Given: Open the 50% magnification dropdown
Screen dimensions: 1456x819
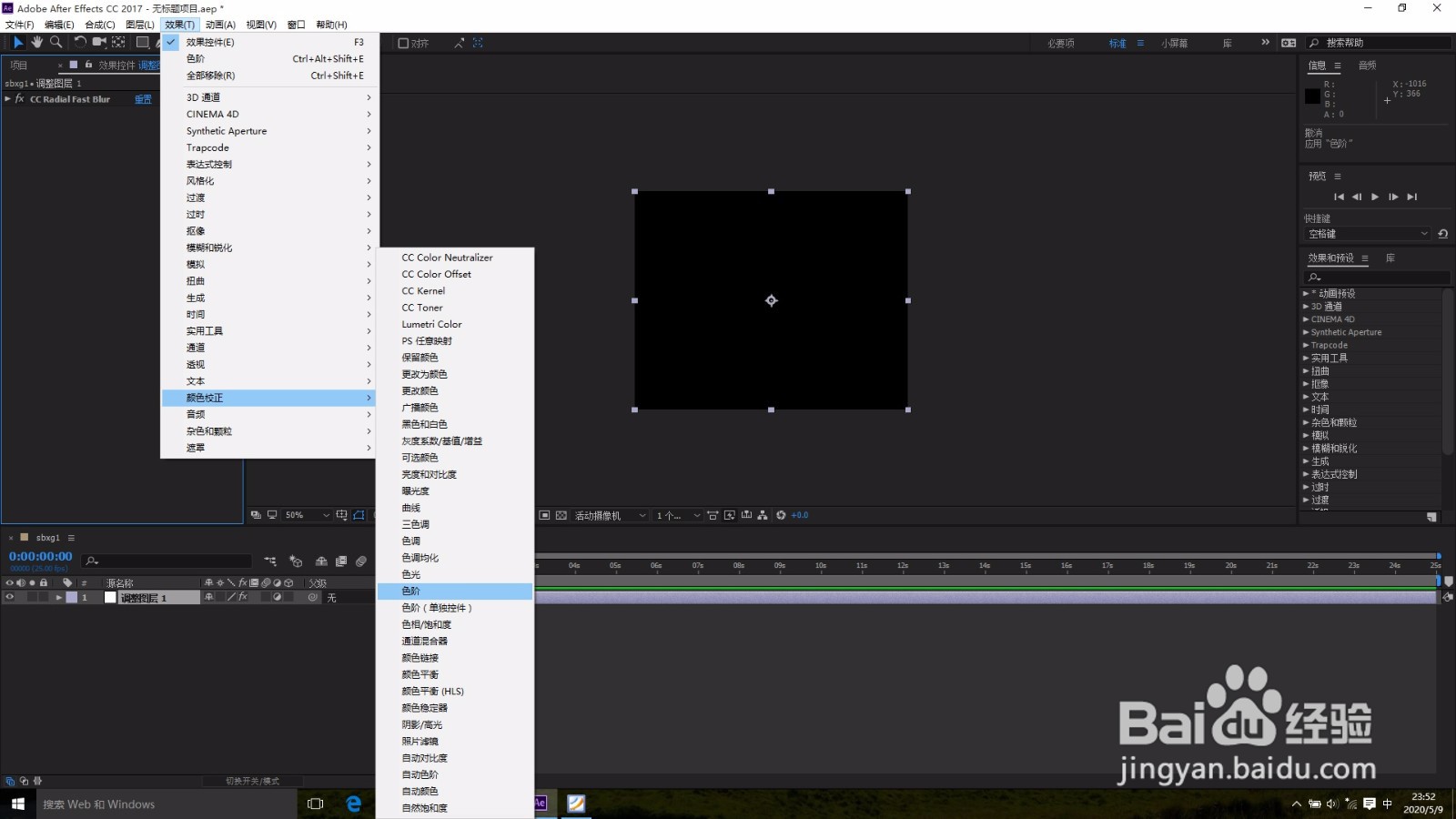Looking at the screenshot, I should pyautogui.click(x=307, y=515).
